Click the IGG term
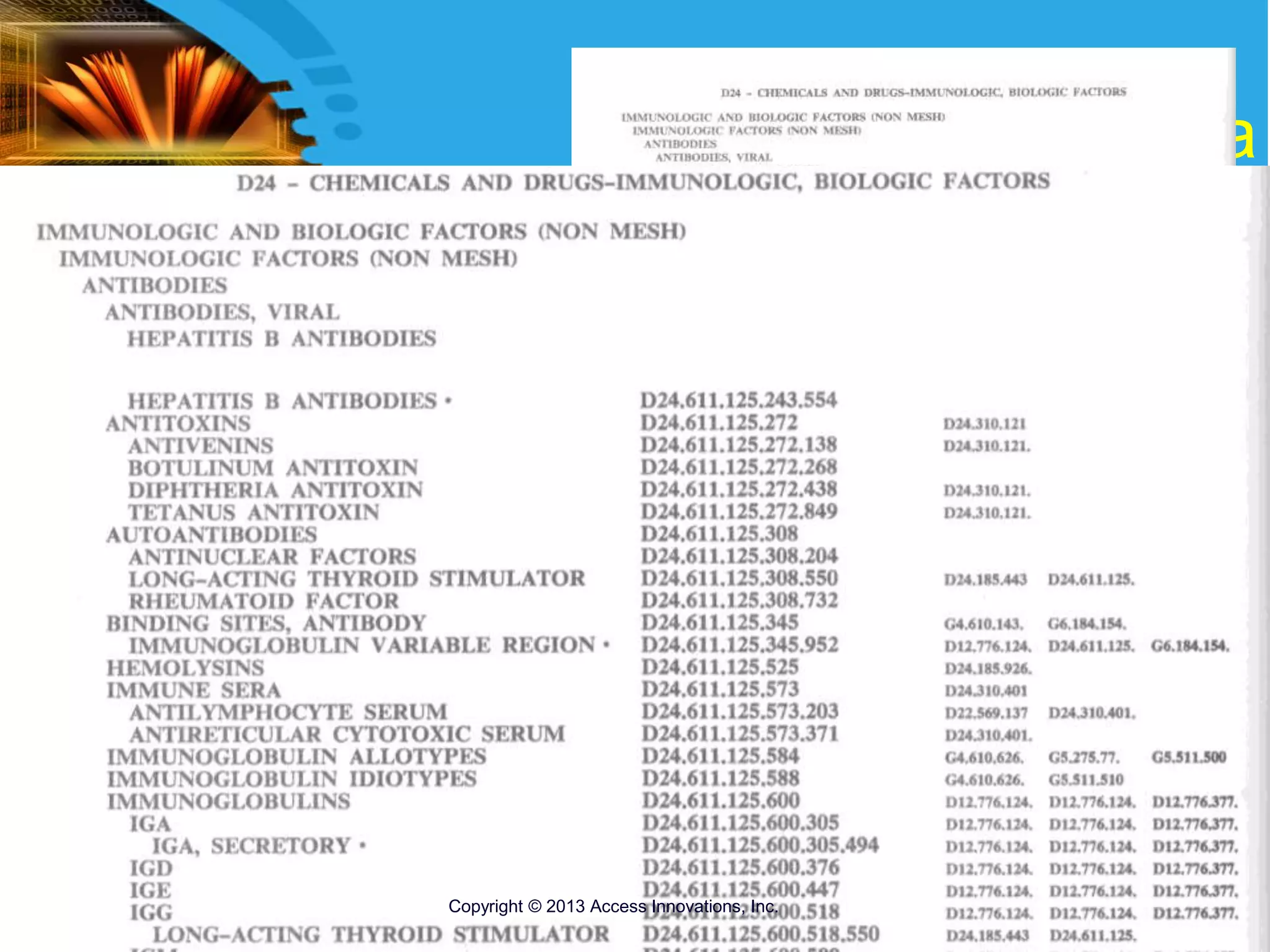 151,913
